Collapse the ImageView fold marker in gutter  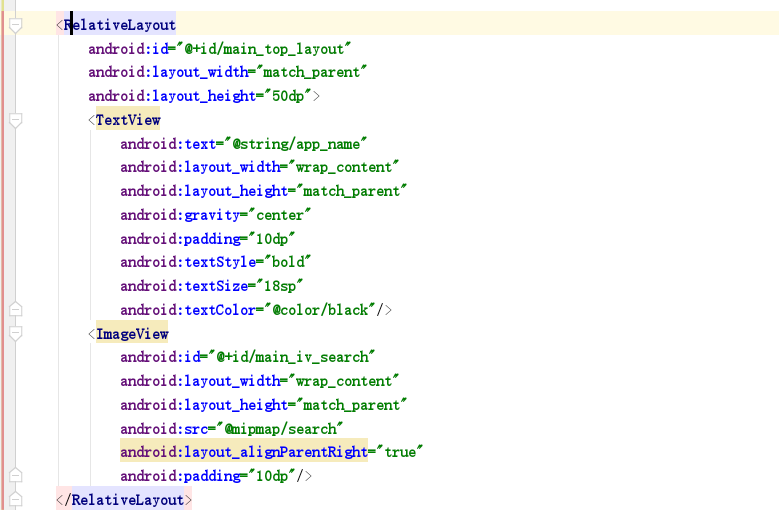pyautogui.click(x=15, y=334)
